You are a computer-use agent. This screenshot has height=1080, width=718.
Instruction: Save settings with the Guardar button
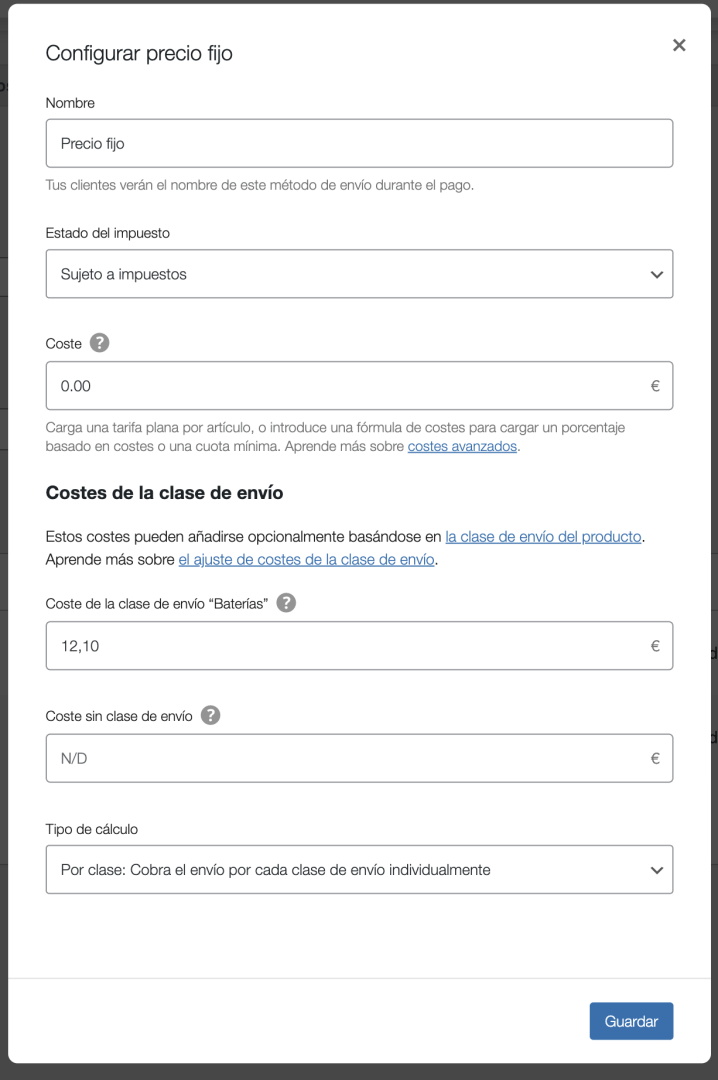(x=631, y=1021)
